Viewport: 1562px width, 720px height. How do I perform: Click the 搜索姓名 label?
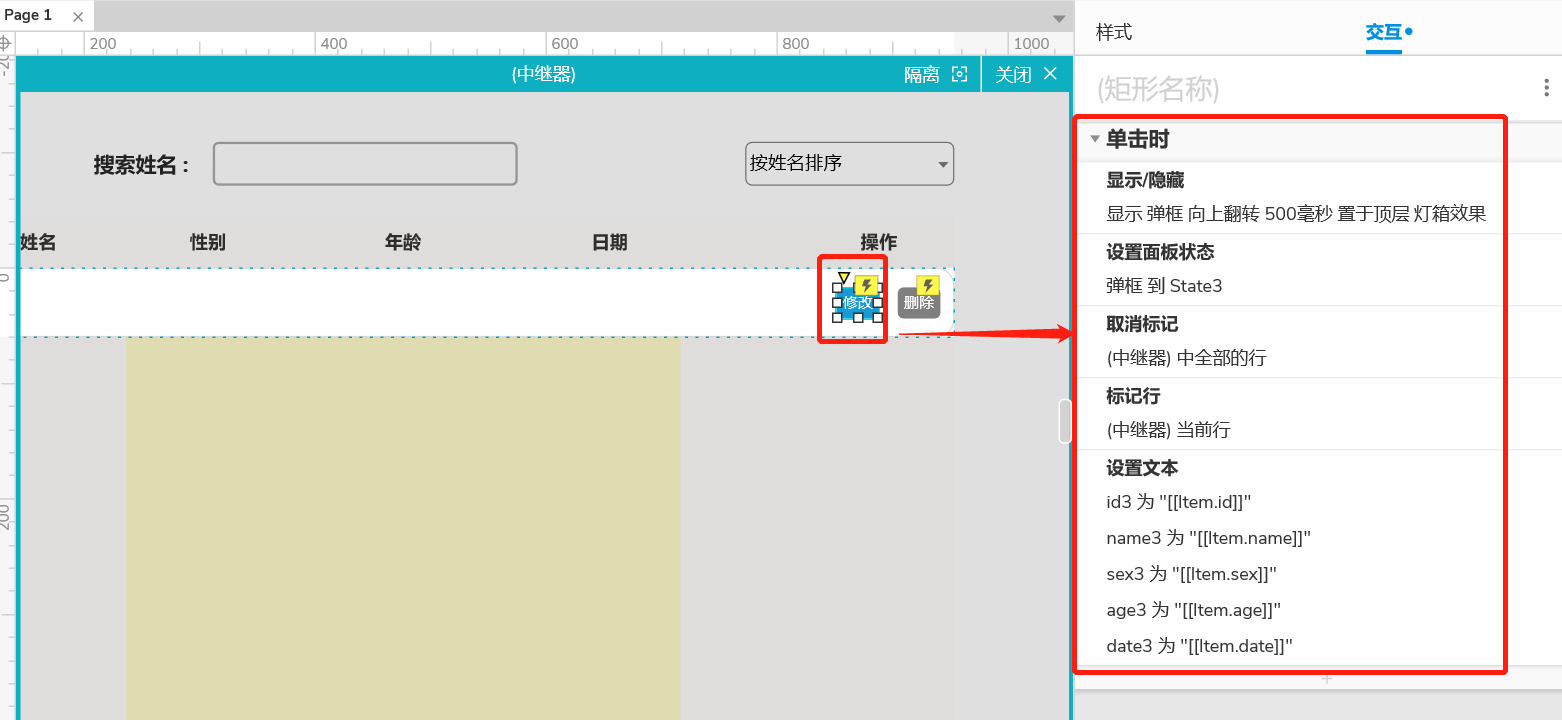tap(142, 165)
